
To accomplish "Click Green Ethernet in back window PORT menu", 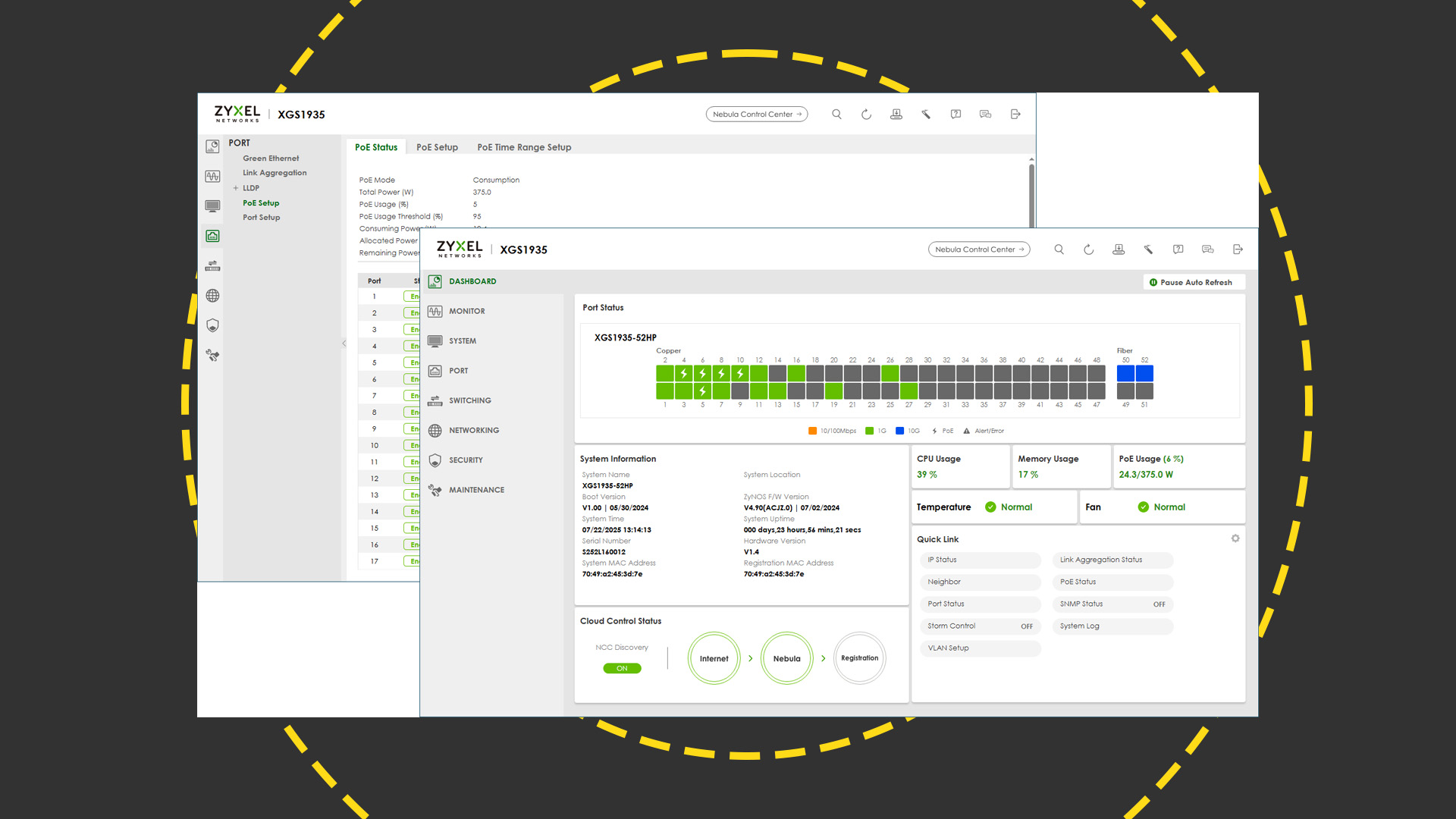I will (271, 158).
